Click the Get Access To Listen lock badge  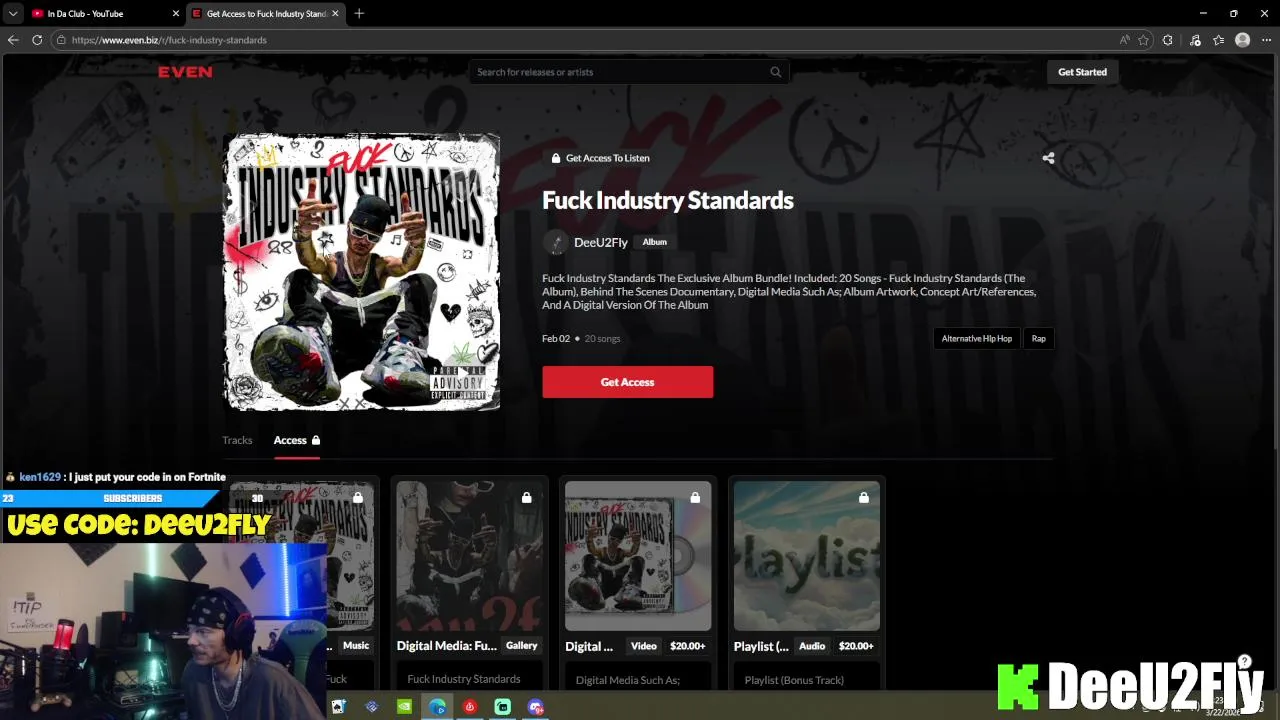[x=600, y=158]
